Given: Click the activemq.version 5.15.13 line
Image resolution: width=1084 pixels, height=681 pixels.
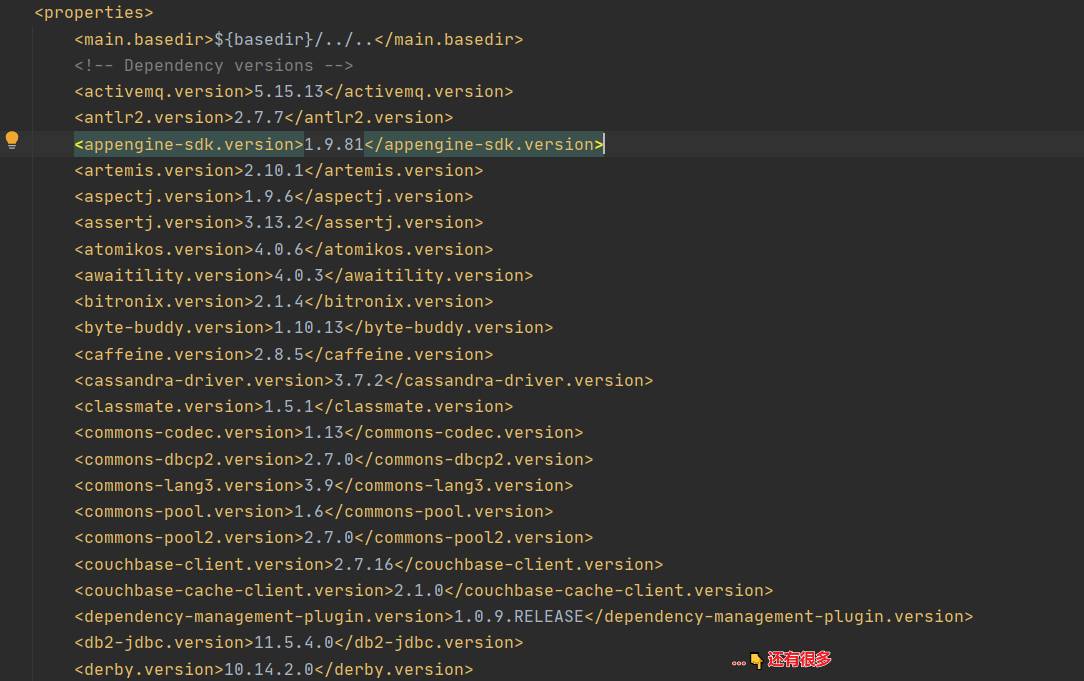Looking at the screenshot, I should click(x=294, y=91).
